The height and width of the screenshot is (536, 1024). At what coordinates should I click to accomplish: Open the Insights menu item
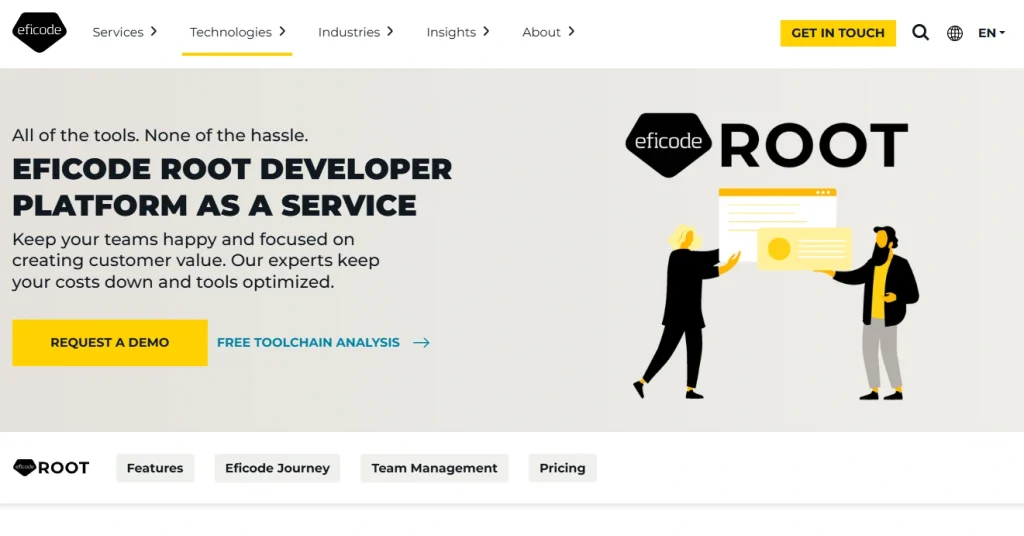click(451, 32)
